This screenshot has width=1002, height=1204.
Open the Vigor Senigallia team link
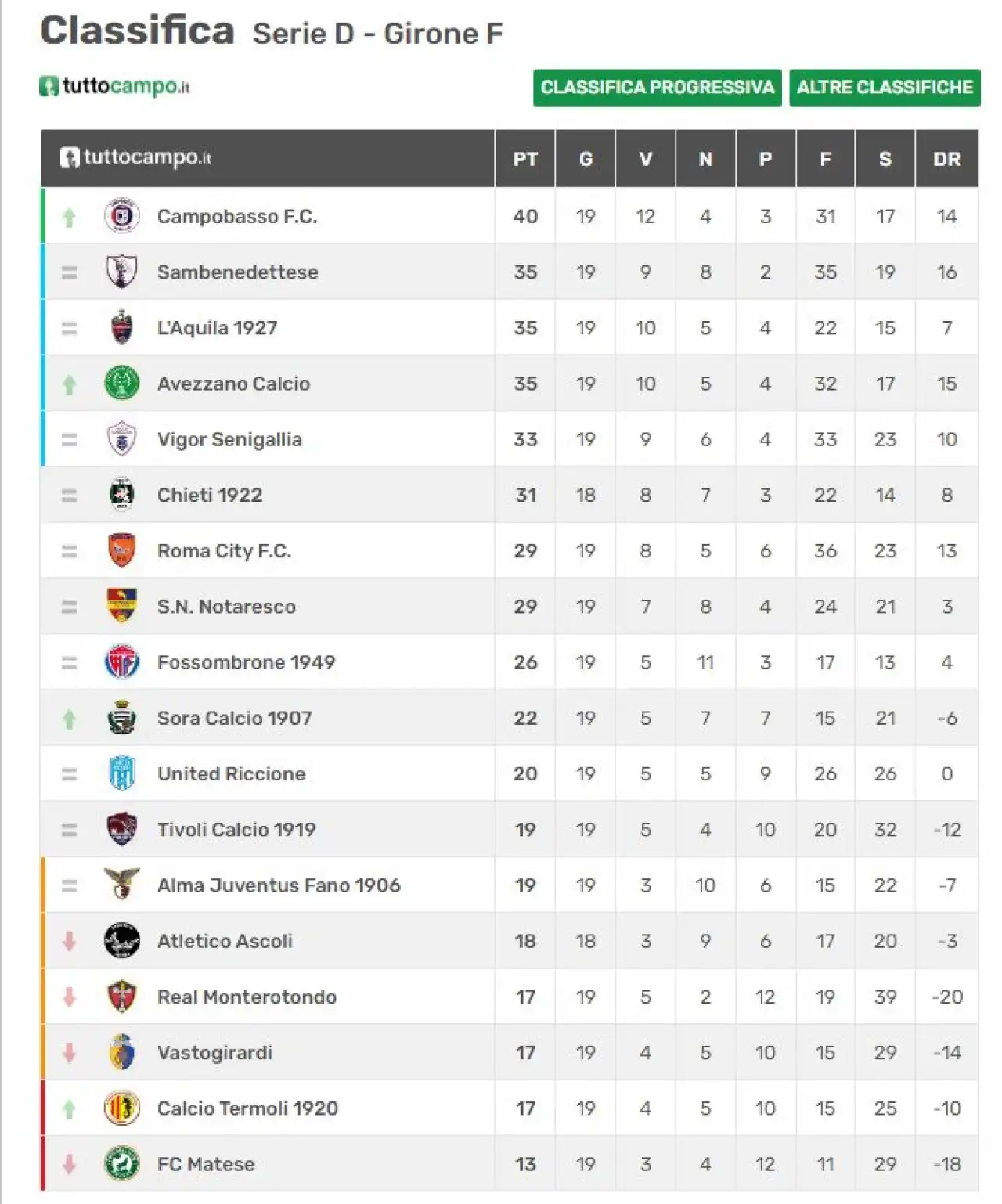pos(229,439)
